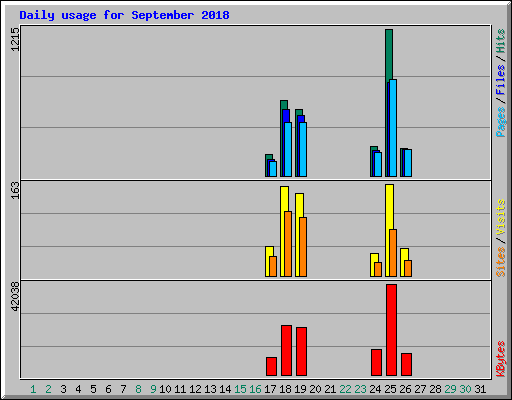Click the orange Sites bar for day 26
512x400 pixels.
408,269
